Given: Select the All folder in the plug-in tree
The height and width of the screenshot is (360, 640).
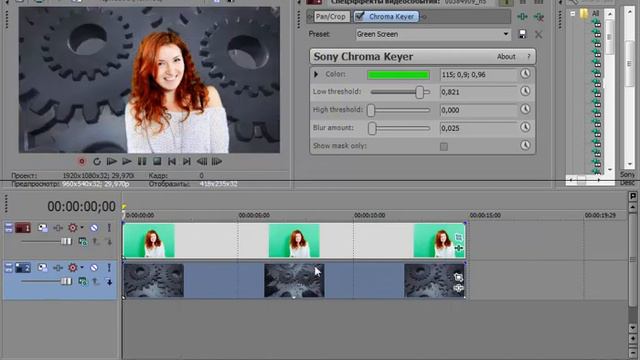Looking at the screenshot, I should tap(595, 13).
